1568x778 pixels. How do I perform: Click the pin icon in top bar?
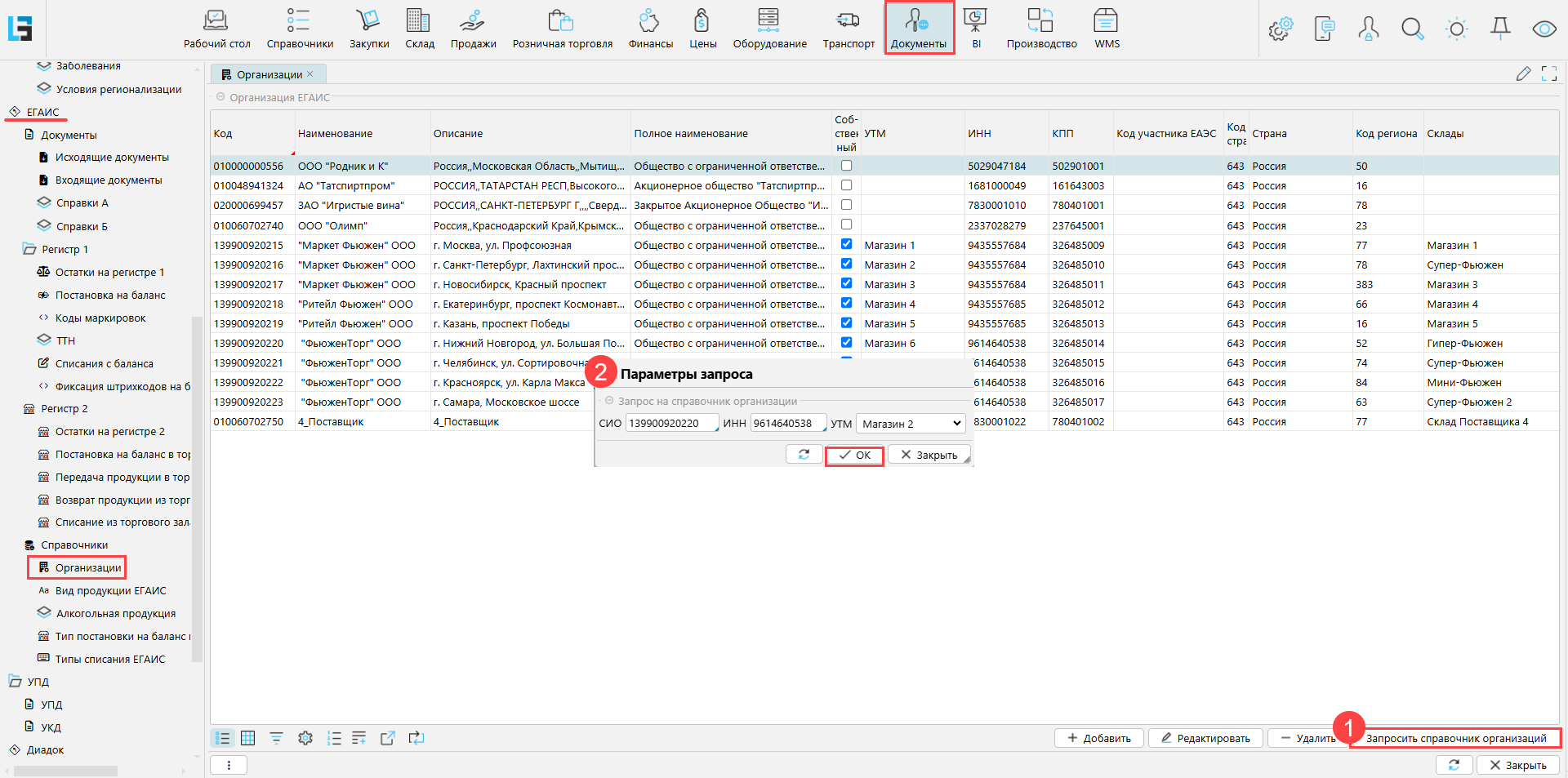1500,29
